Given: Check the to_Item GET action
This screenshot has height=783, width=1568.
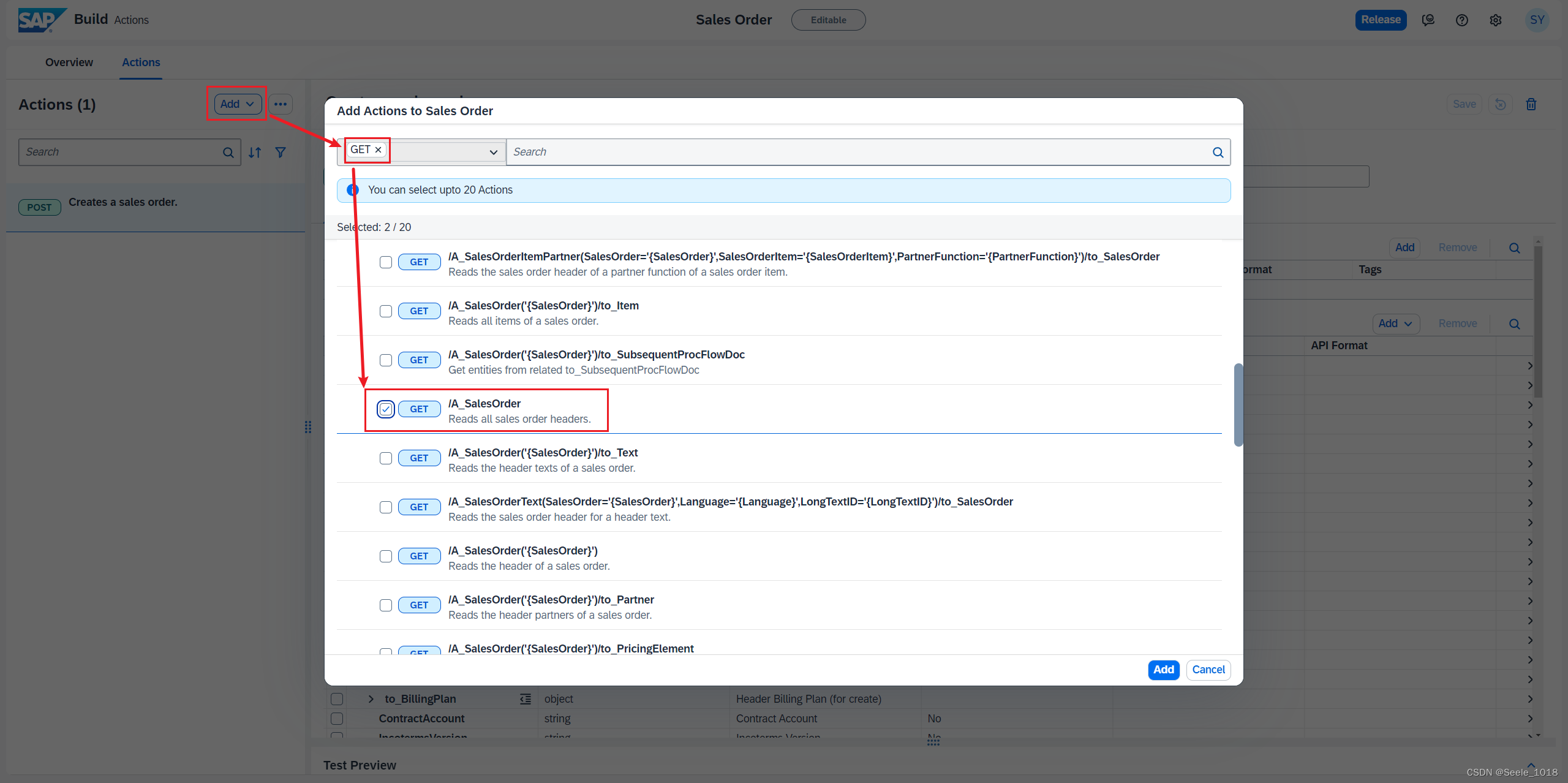Looking at the screenshot, I should tap(386, 311).
